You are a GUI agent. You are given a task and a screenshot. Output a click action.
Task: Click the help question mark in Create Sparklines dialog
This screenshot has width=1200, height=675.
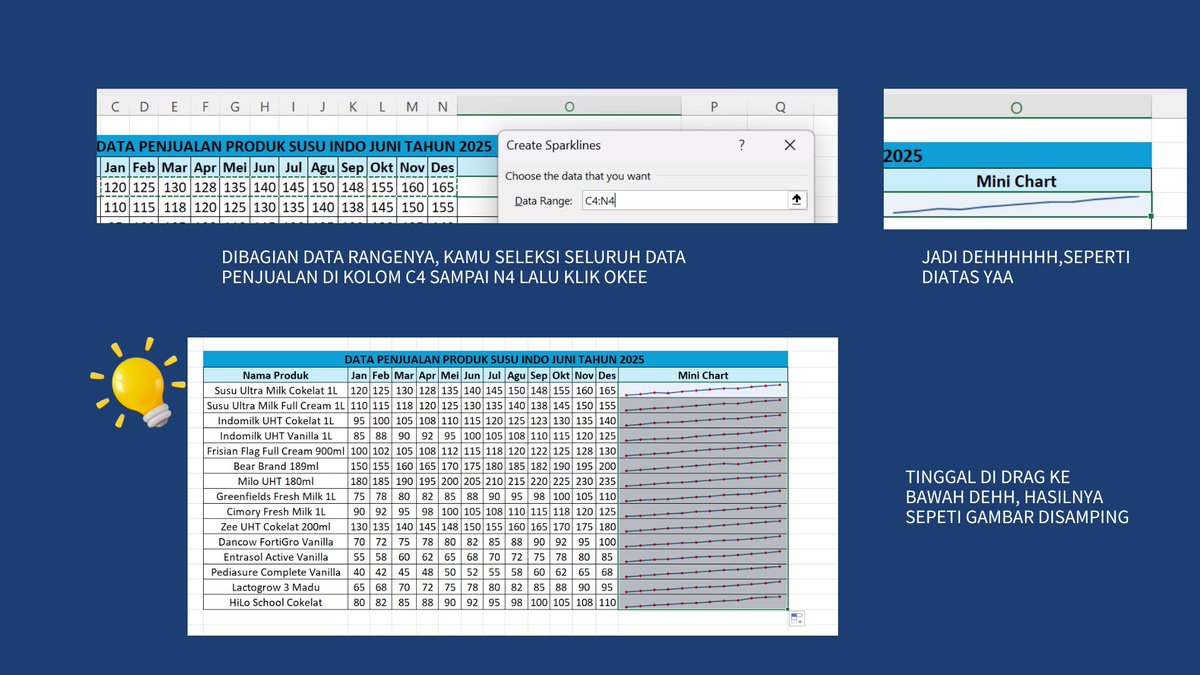click(741, 145)
